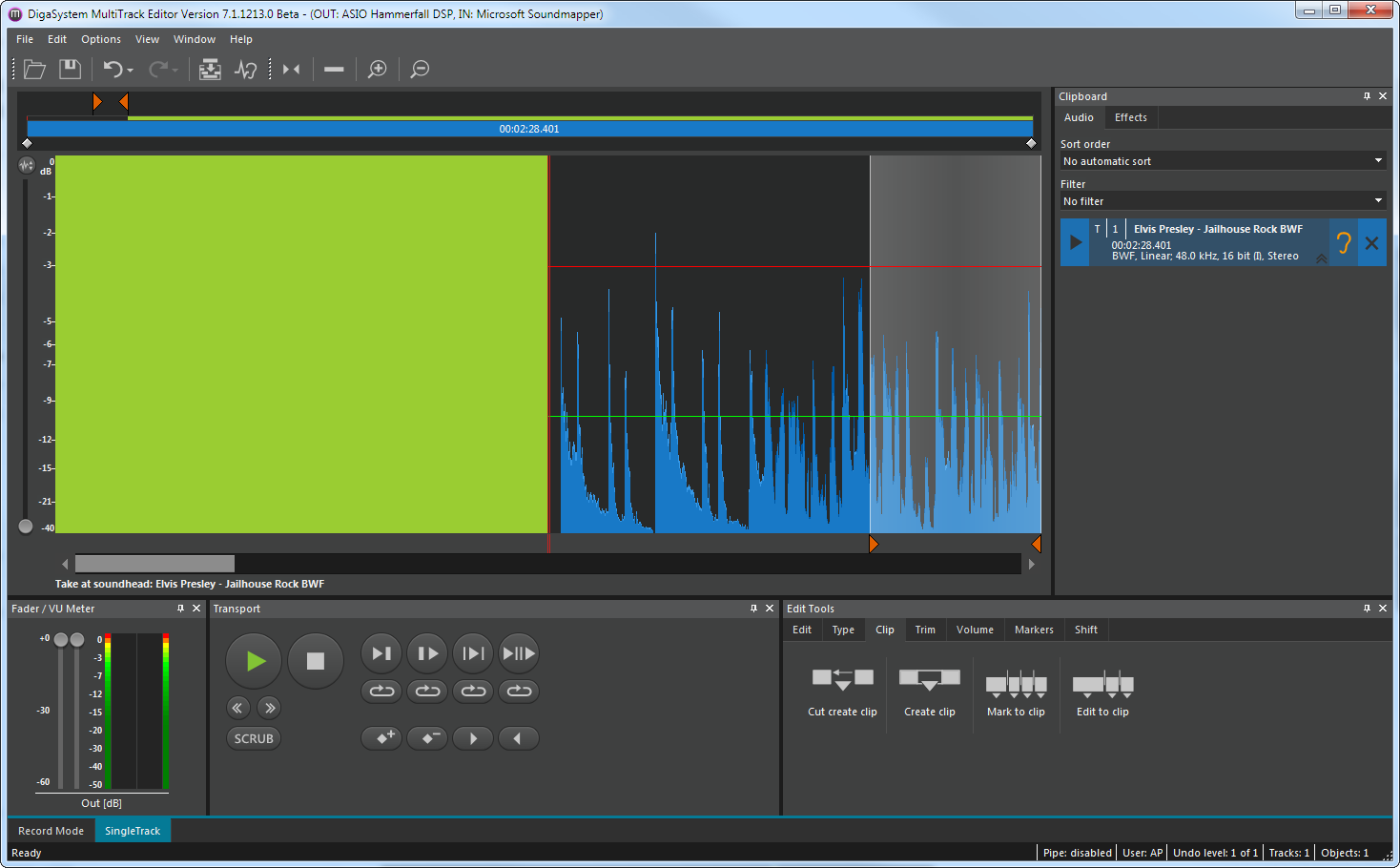The height and width of the screenshot is (868, 1400).
Task: Toggle the first loop playback button
Action: click(381, 691)
